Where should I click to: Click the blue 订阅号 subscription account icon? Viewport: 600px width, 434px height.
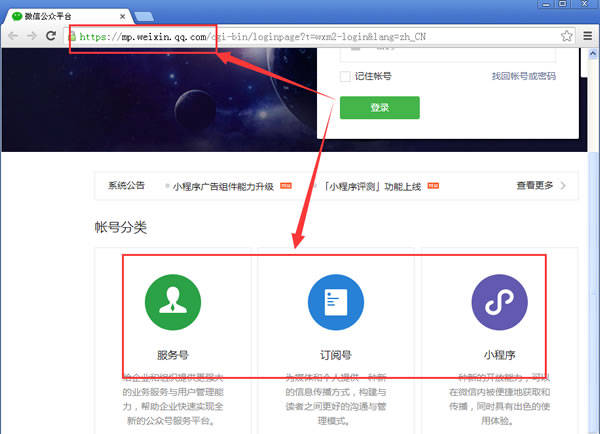336,302
